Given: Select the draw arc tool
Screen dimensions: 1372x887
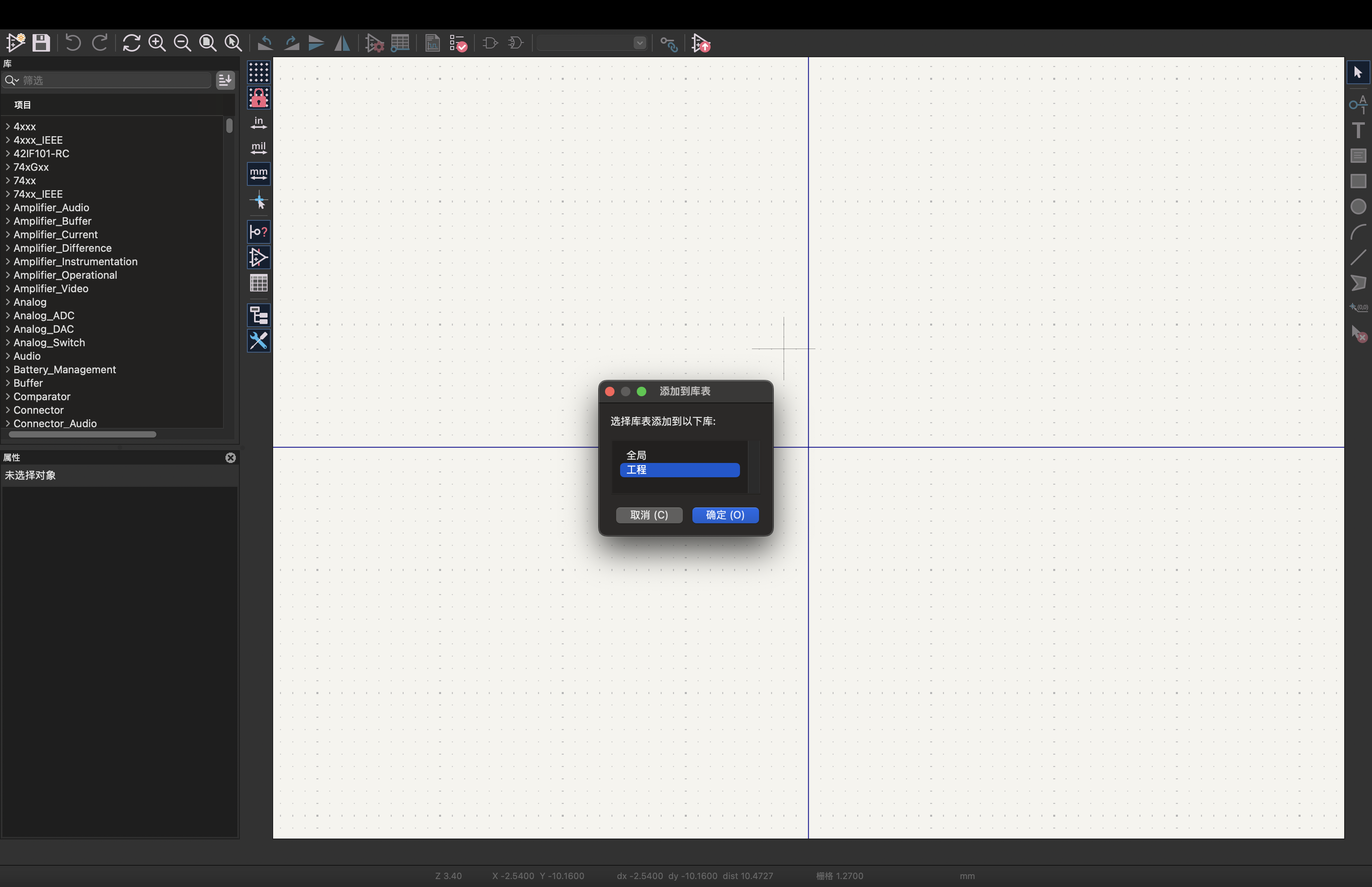Looking at the screenshot, I should (x=1358, y=231).
